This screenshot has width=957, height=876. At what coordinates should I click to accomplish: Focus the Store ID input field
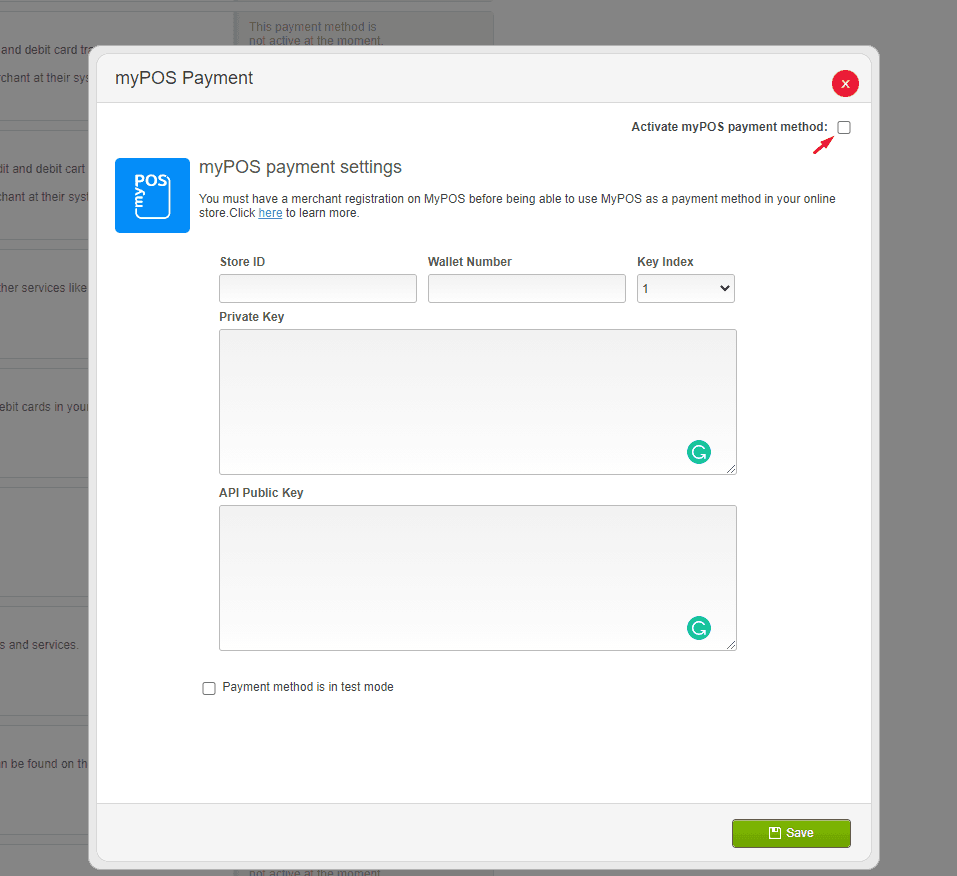[318, 289]
